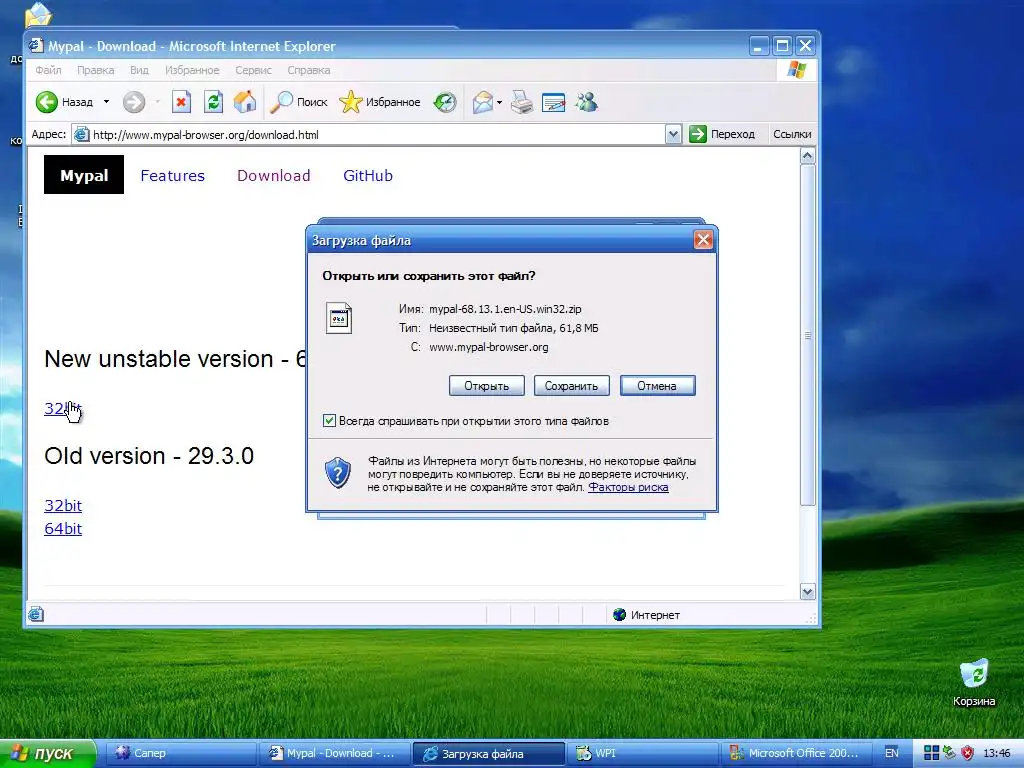Open the Features page link
The height and width of the screenshot is (768, 1024).
coord(172,176)
